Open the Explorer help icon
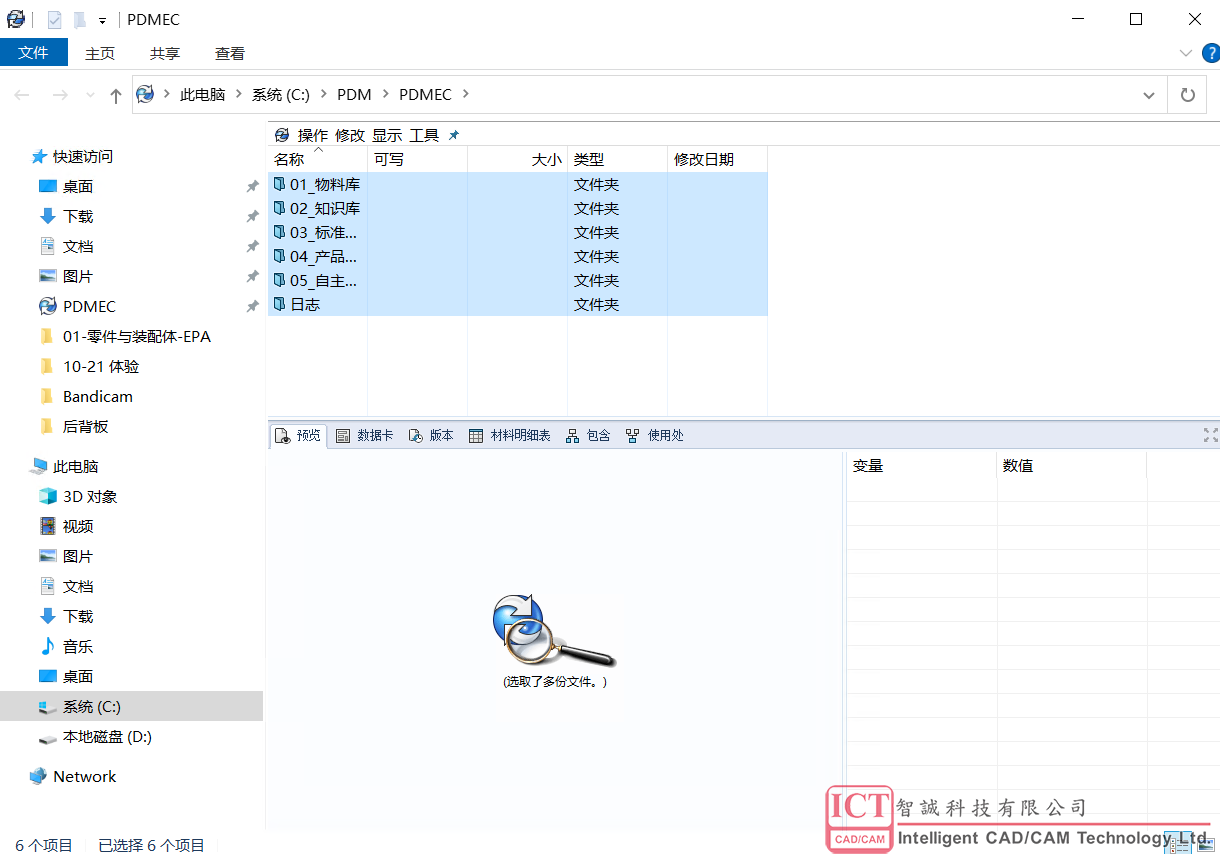This screenshot has width=1220, height=854. coord(1210,53)
